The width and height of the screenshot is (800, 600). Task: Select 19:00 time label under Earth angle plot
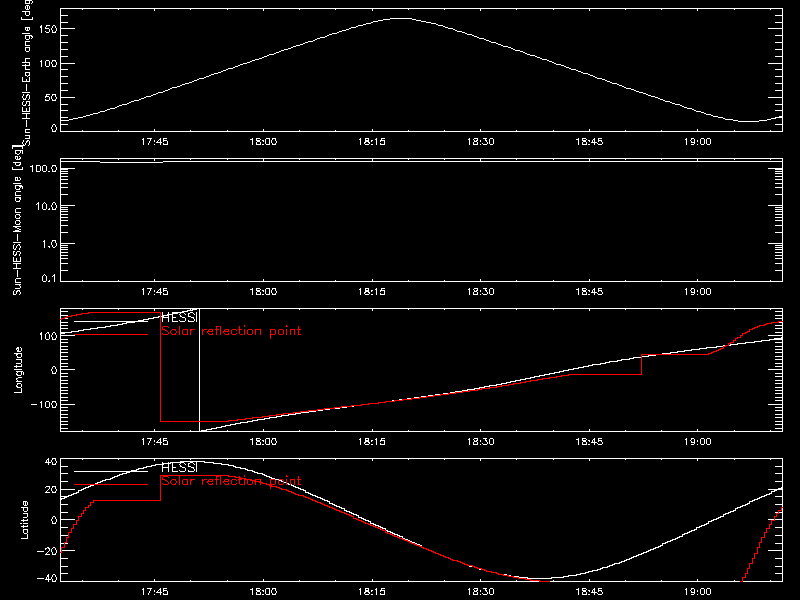coord(697,142)
